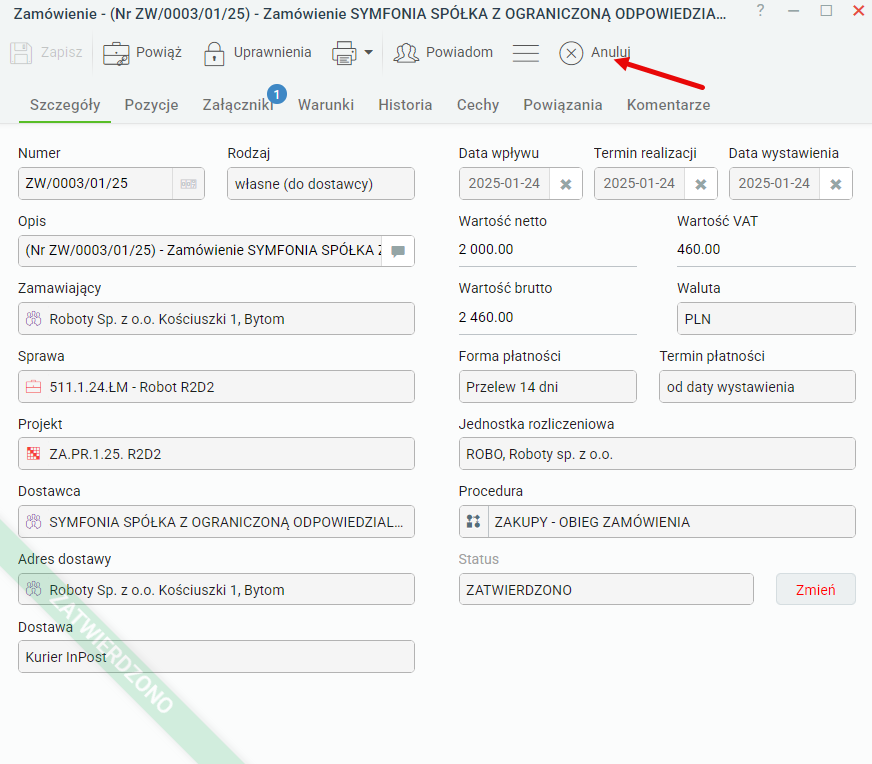Click the Powiadom text label

[x=459, y=52]
